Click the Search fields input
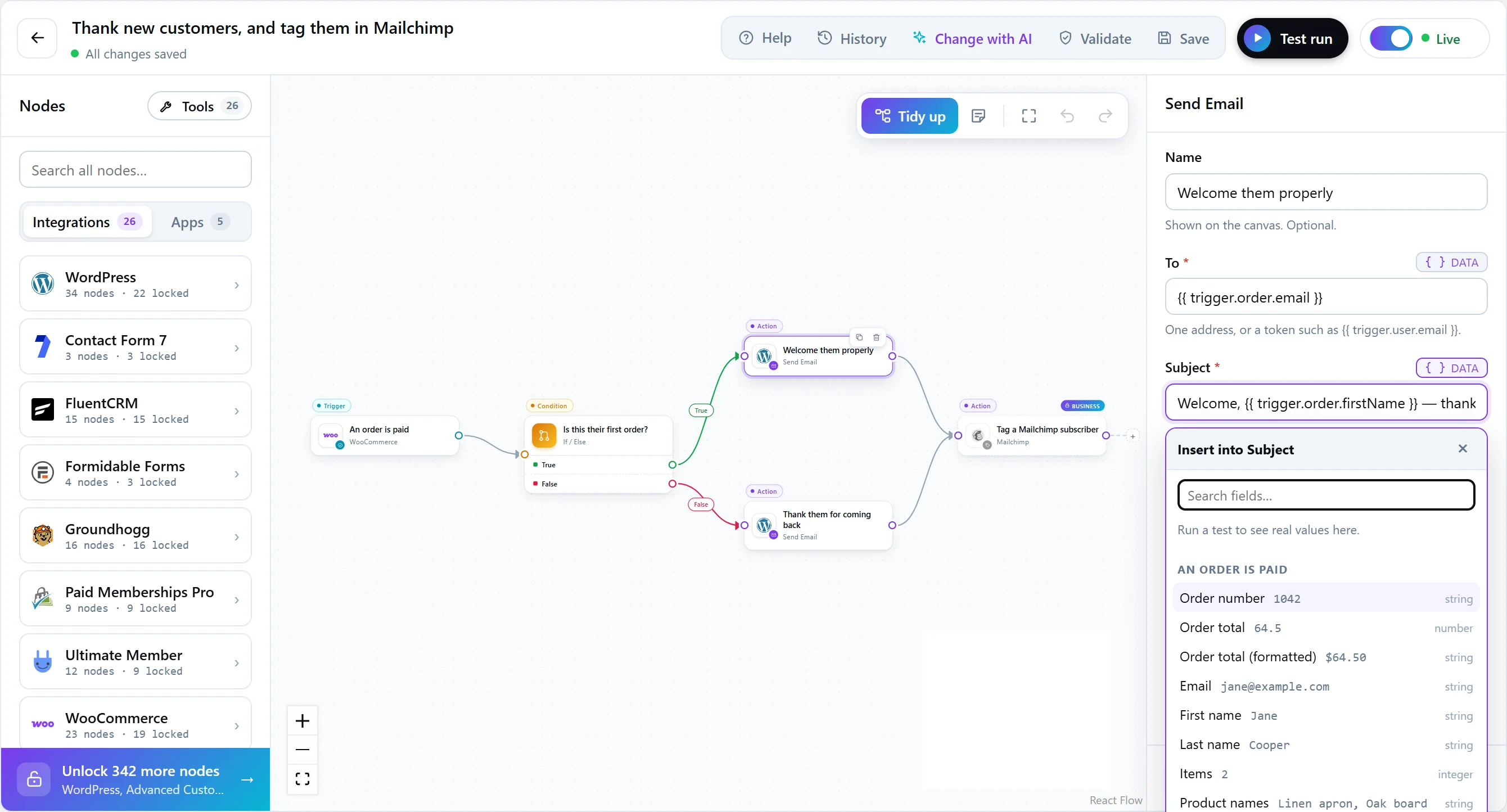1507x812 pixels. 1325,495
